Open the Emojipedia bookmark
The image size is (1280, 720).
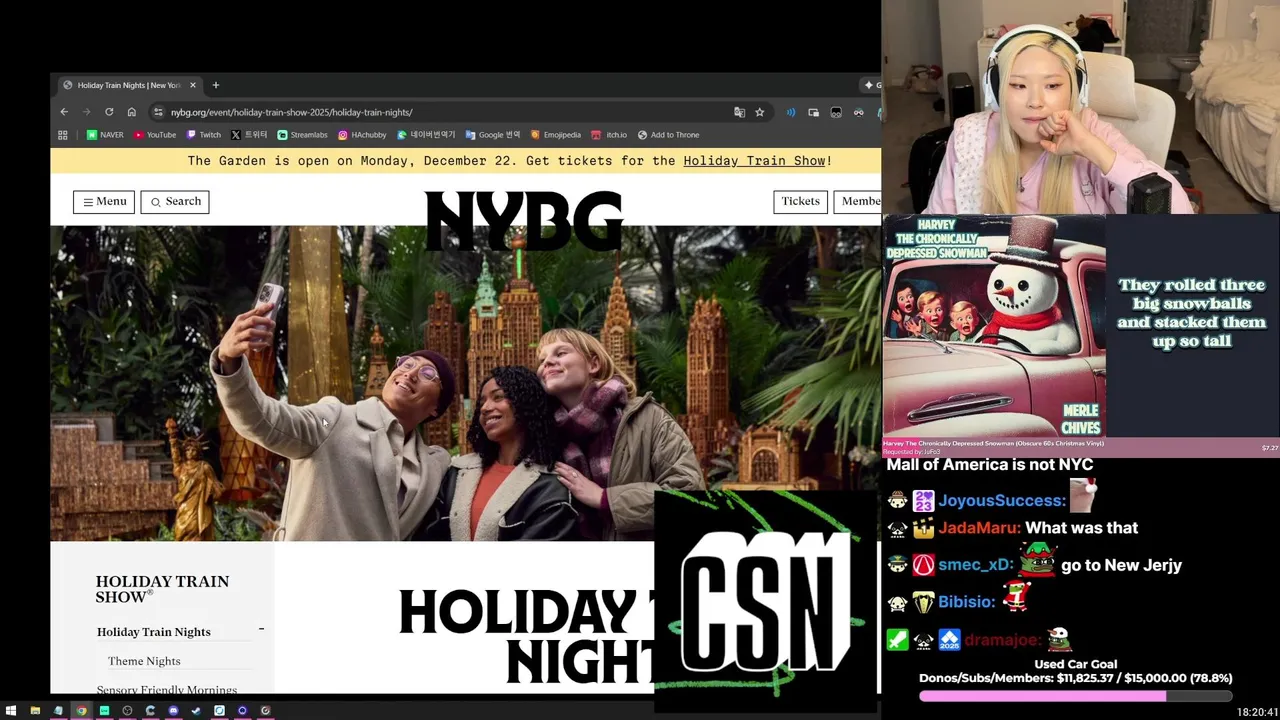tap(556, 135)
